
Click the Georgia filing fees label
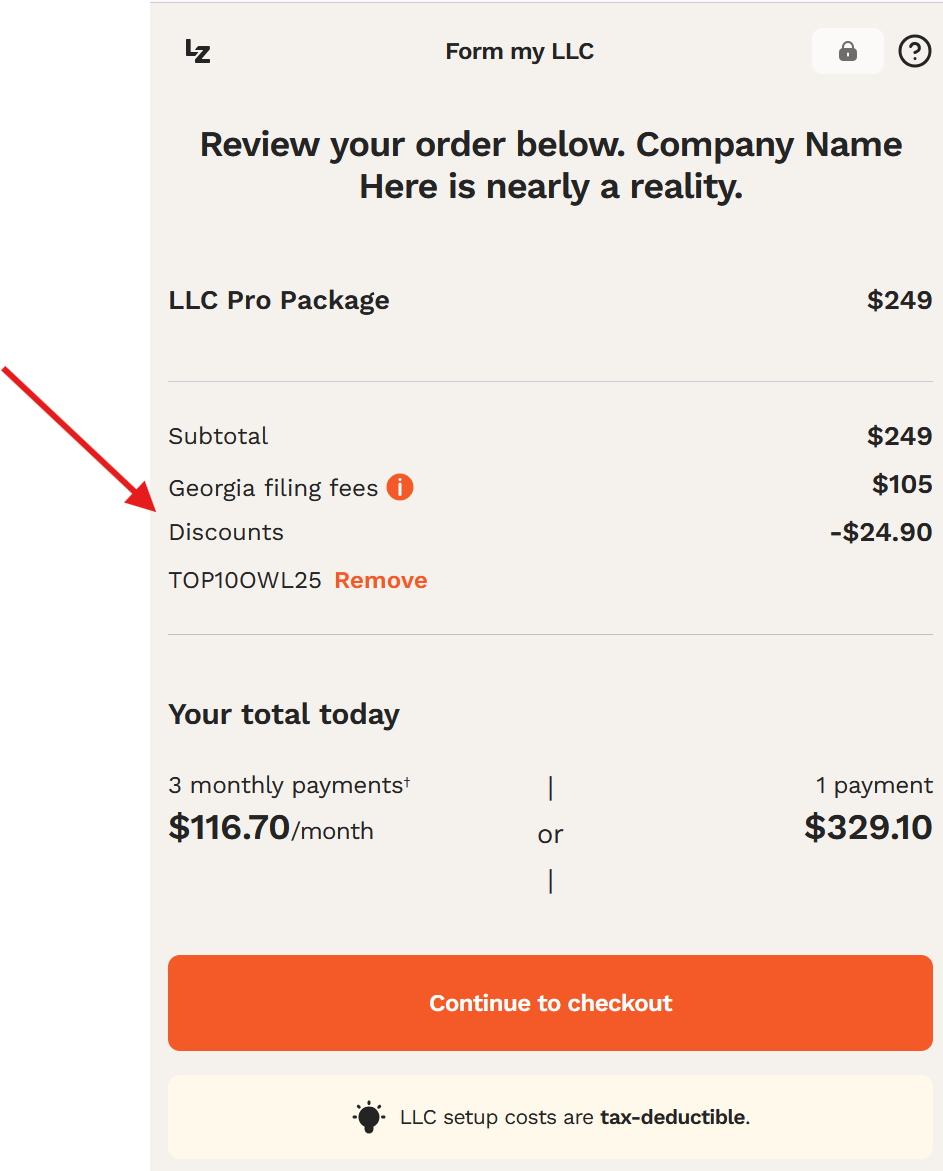[x=271, y=488]
